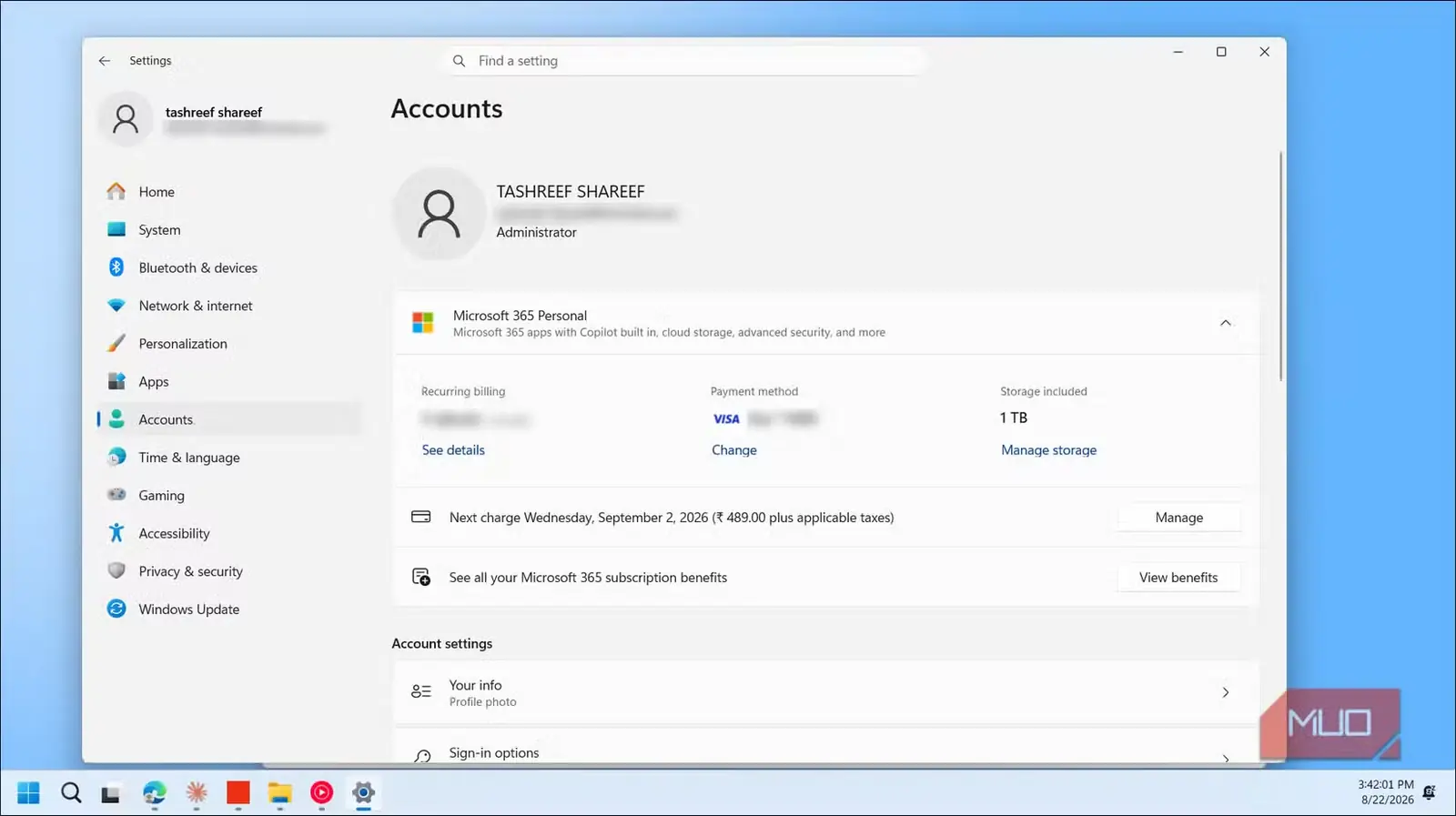Click the Settings gear taskbar icon
This screenshot has height=816, width=1456.
pos(363,793)
